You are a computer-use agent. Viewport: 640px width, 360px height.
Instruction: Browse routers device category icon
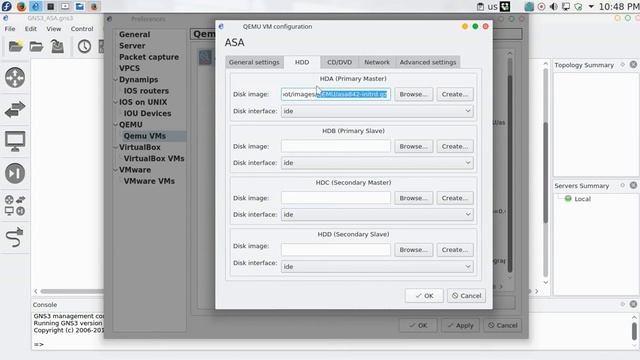[15, 78]
